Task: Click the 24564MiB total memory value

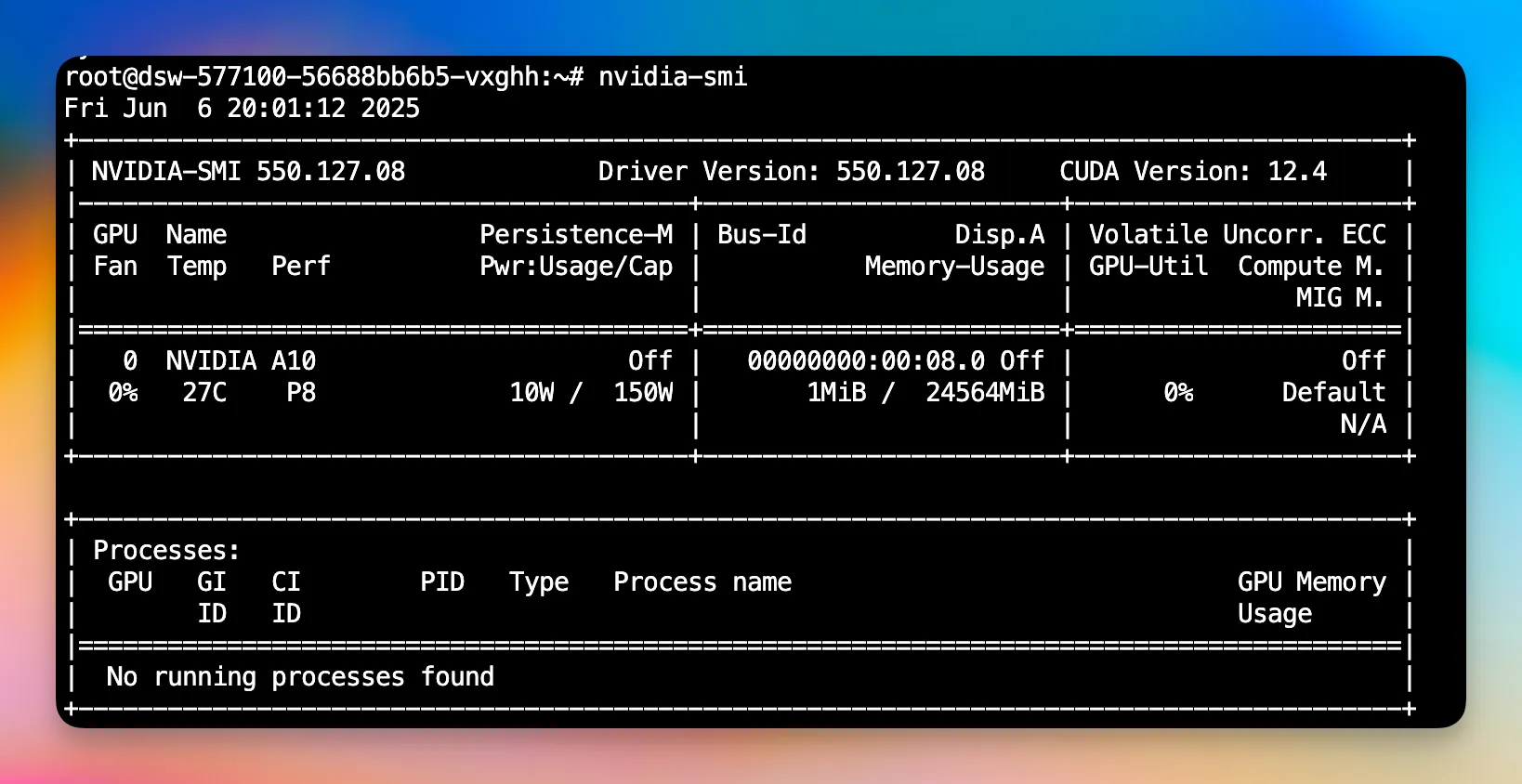Action: click(x=984, y=393)
